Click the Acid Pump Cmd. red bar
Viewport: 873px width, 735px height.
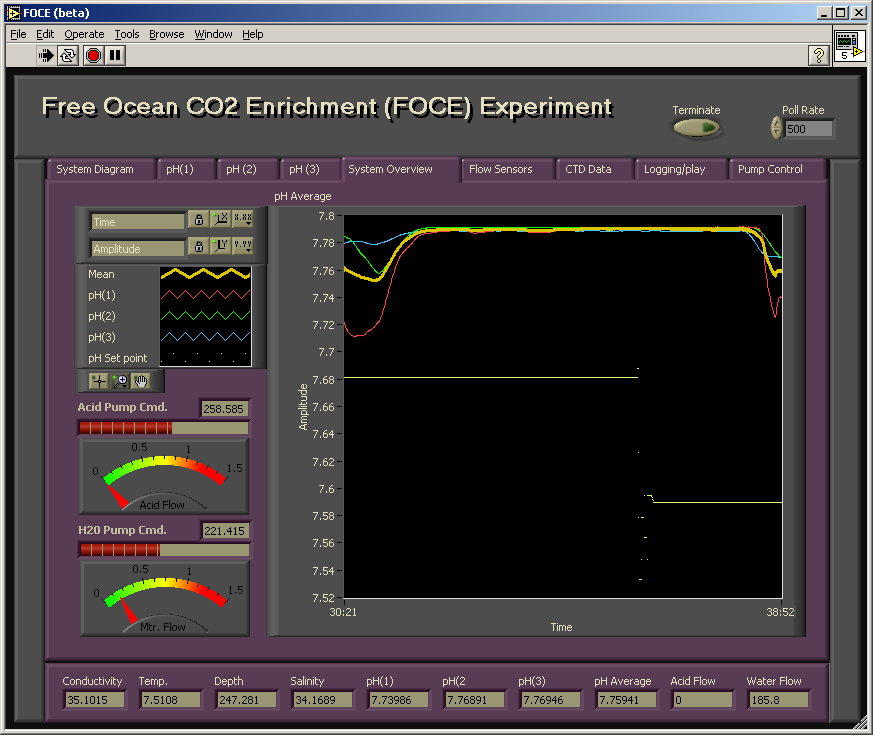click(163, 428)
